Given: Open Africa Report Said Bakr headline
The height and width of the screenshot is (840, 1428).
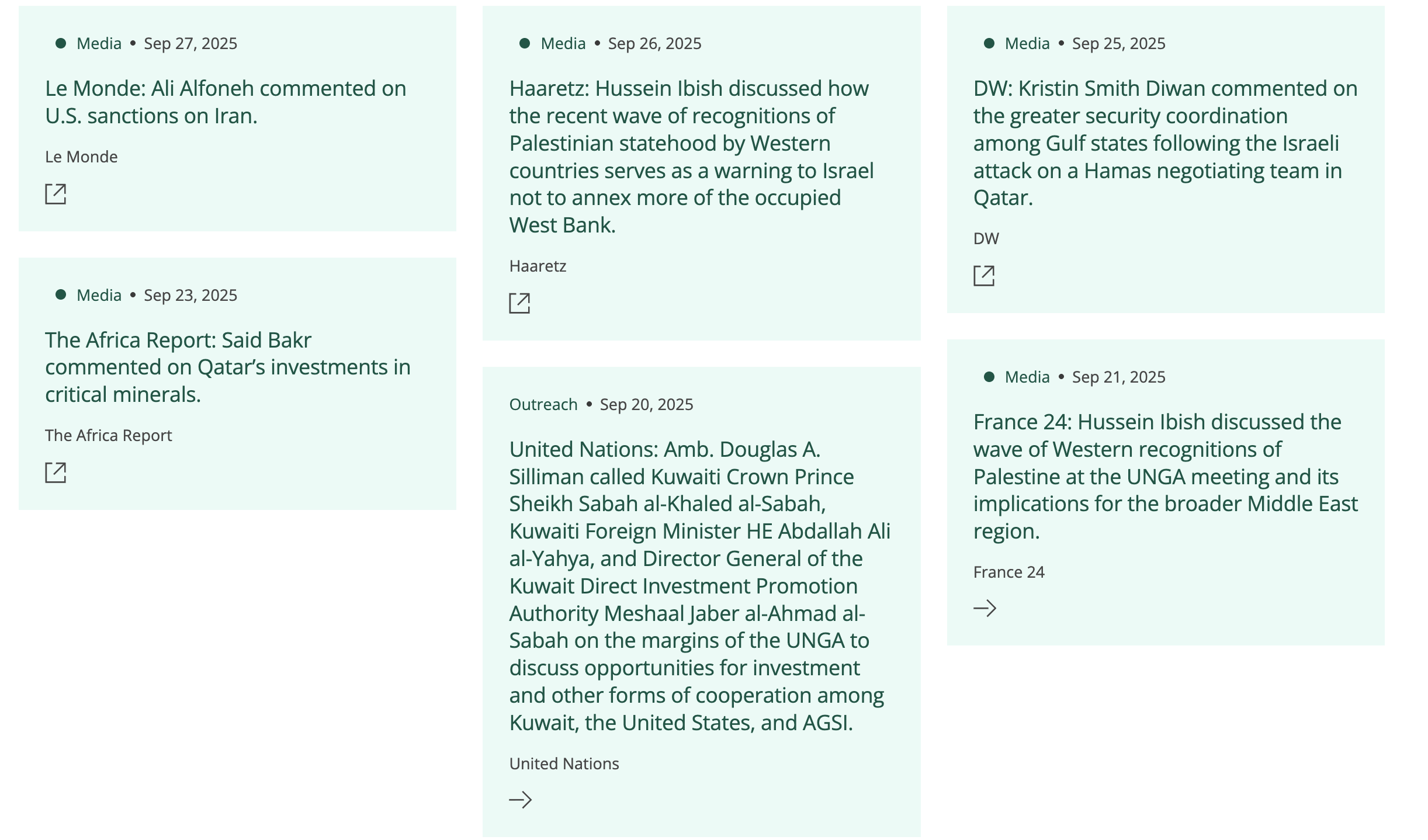Looking at the screenshot, I should [227, 367].
